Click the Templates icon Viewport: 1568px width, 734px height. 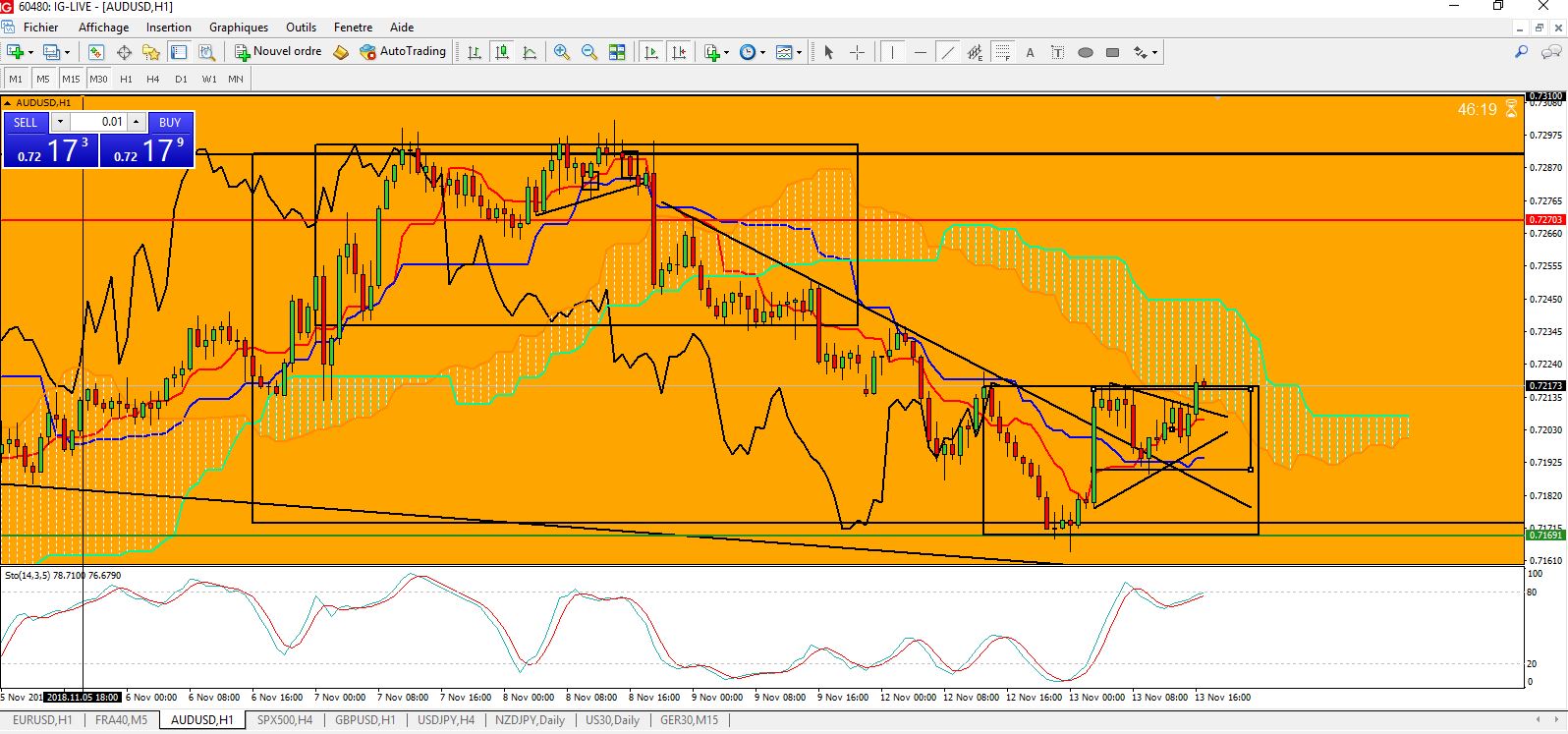tap(784, 52)
